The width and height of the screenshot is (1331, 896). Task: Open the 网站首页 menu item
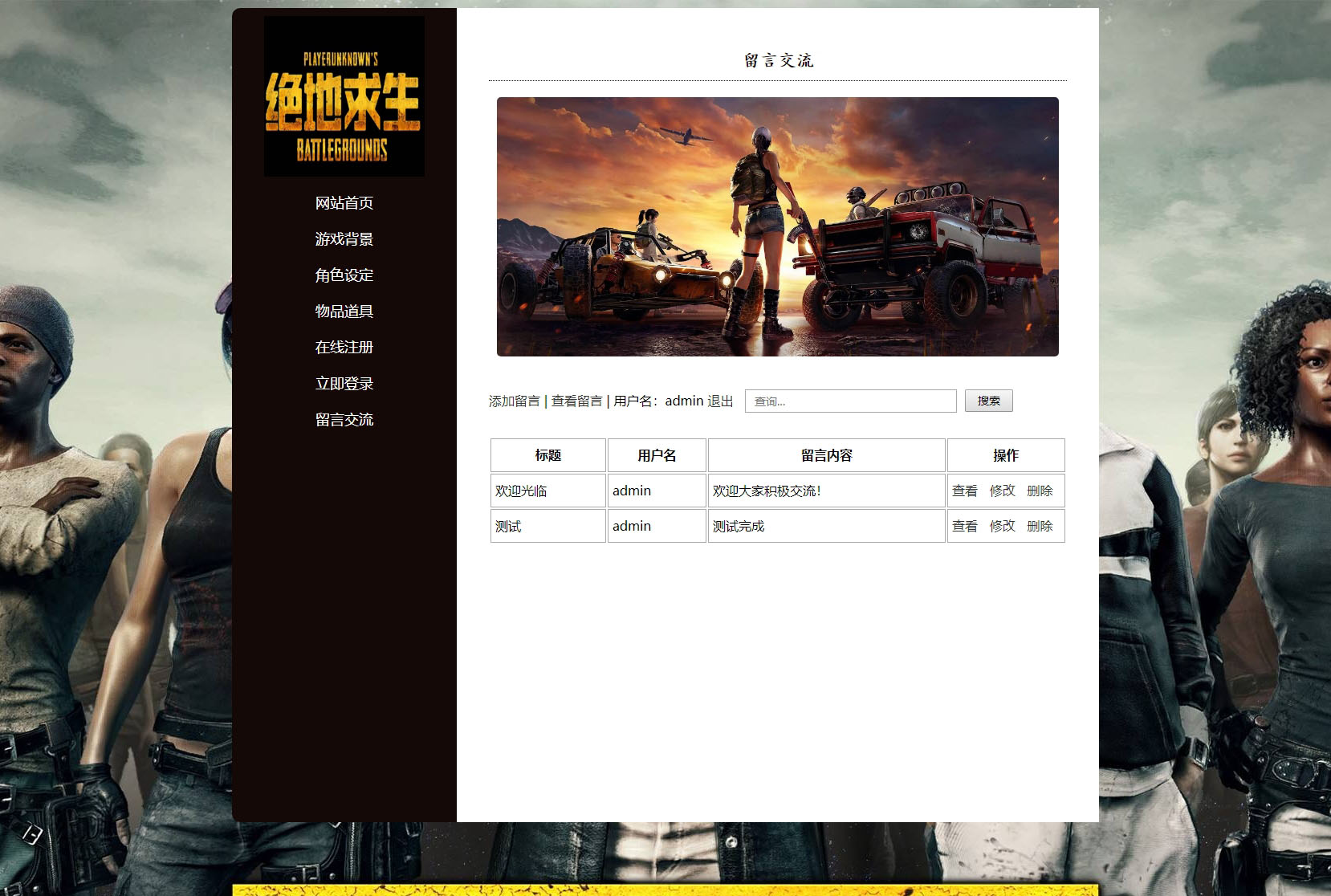pyautogui.click(x=344, y=203)
